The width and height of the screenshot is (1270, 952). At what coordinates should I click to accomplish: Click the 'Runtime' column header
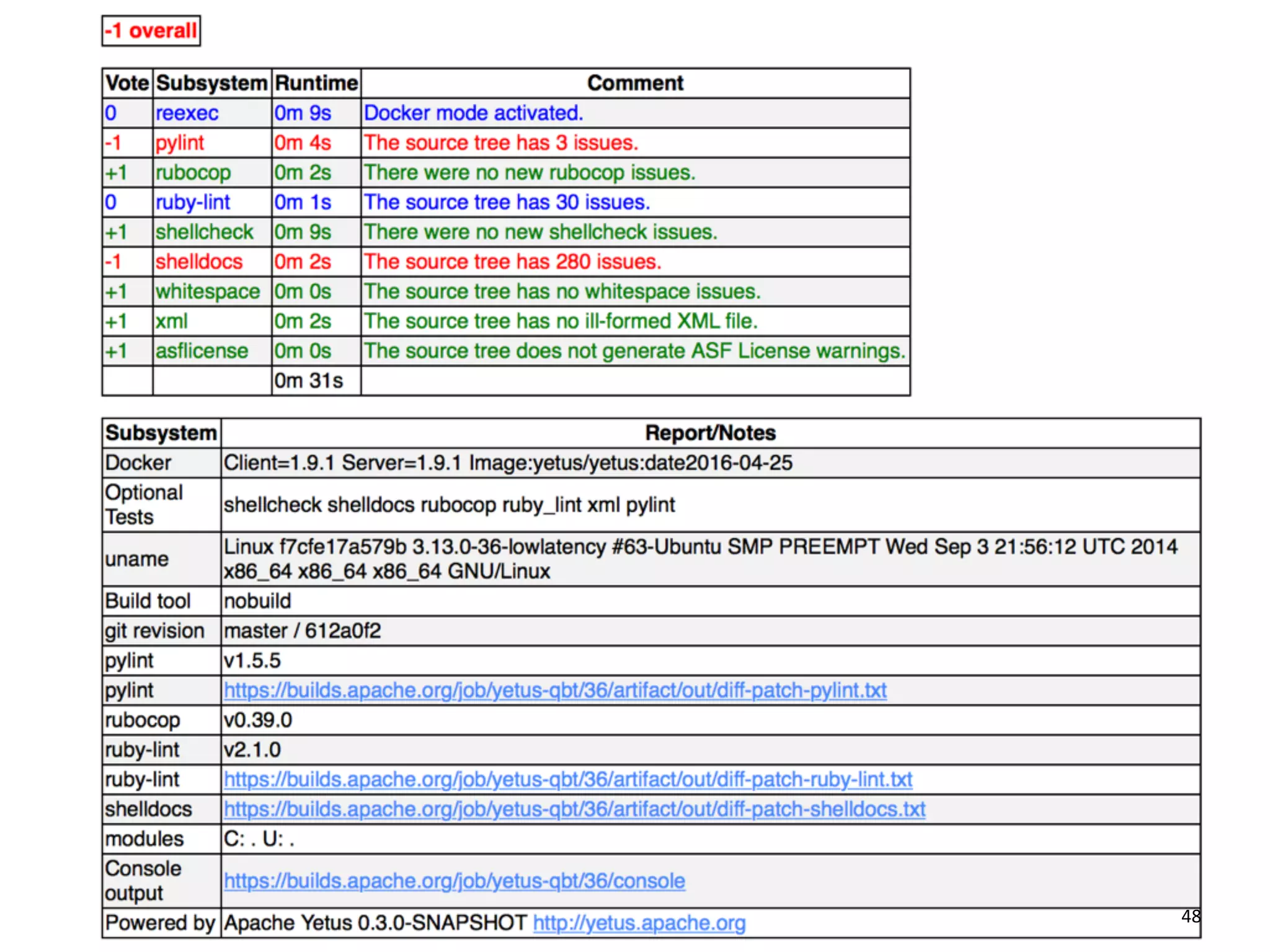[x=316, y=83]
